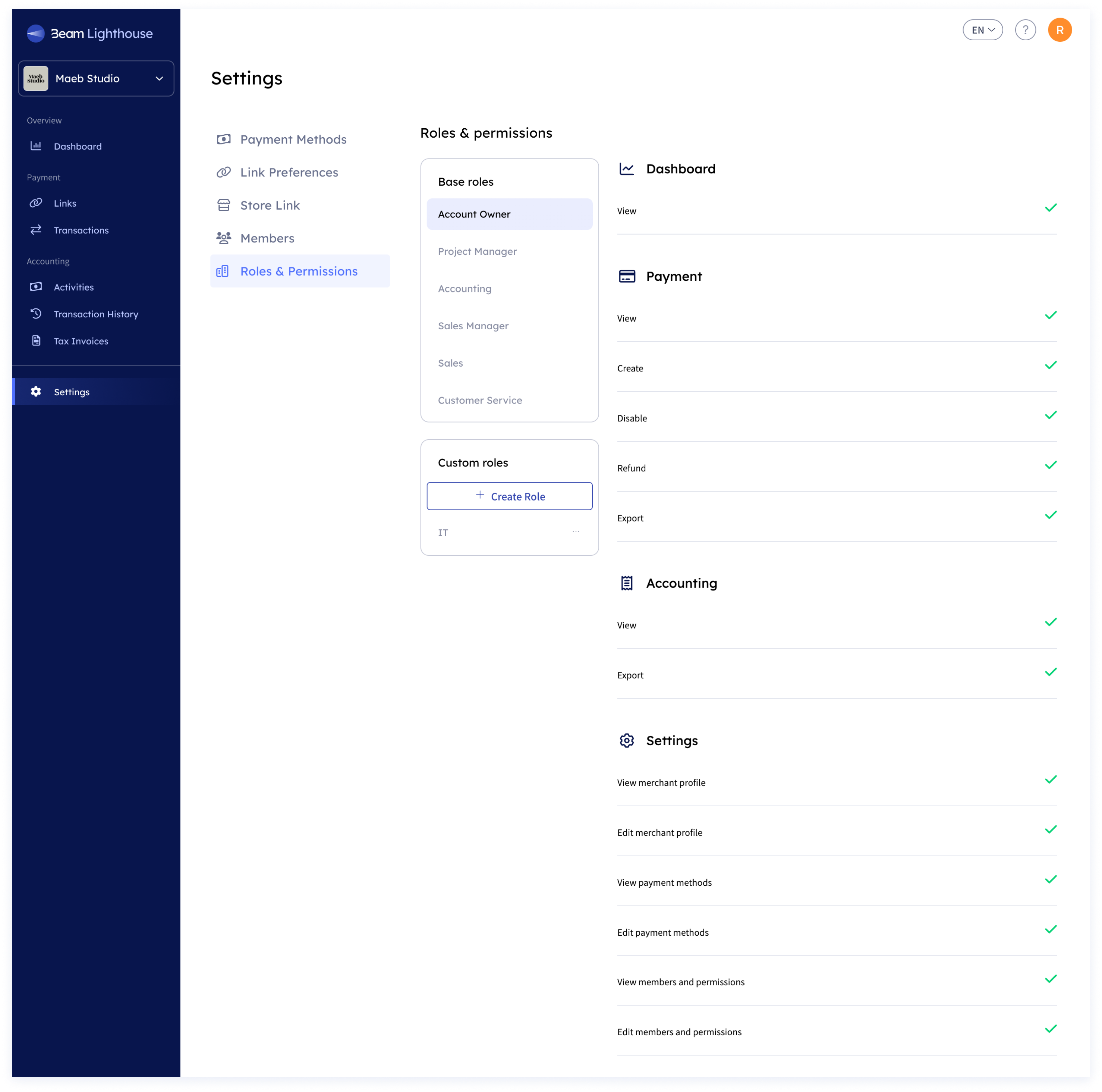Screen dimensions: 1102x1092
Task: Click the Payment section card icon
Action: point(627,276)
